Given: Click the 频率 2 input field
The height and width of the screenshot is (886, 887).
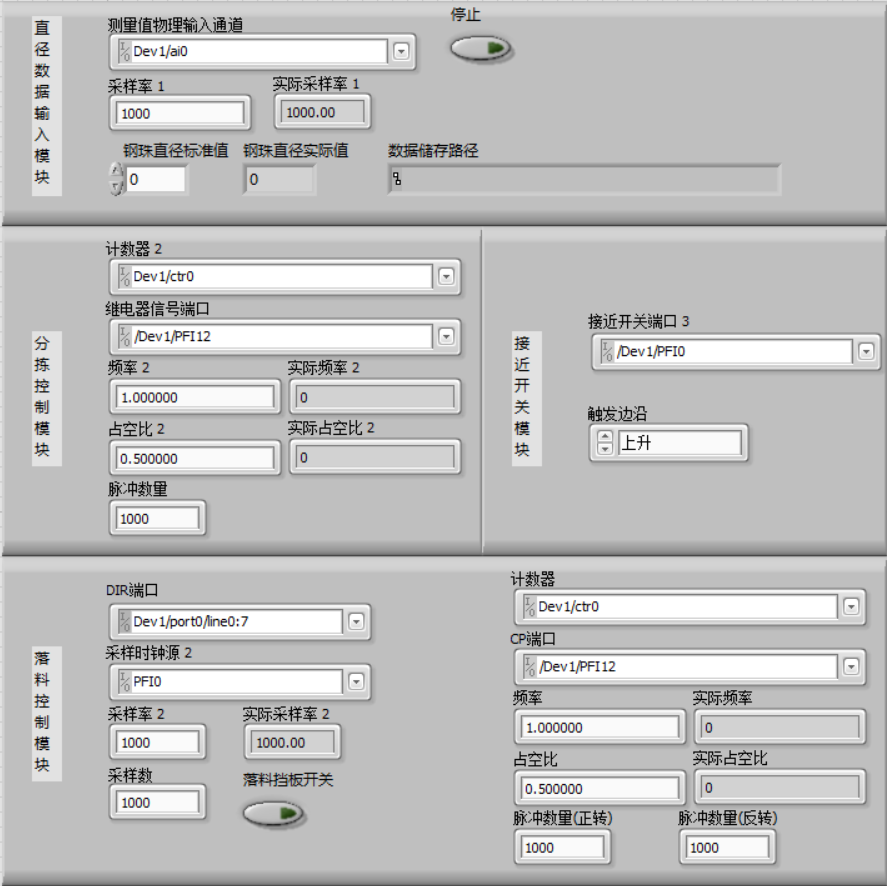Looking at the screenshot, I should (195, 397).
